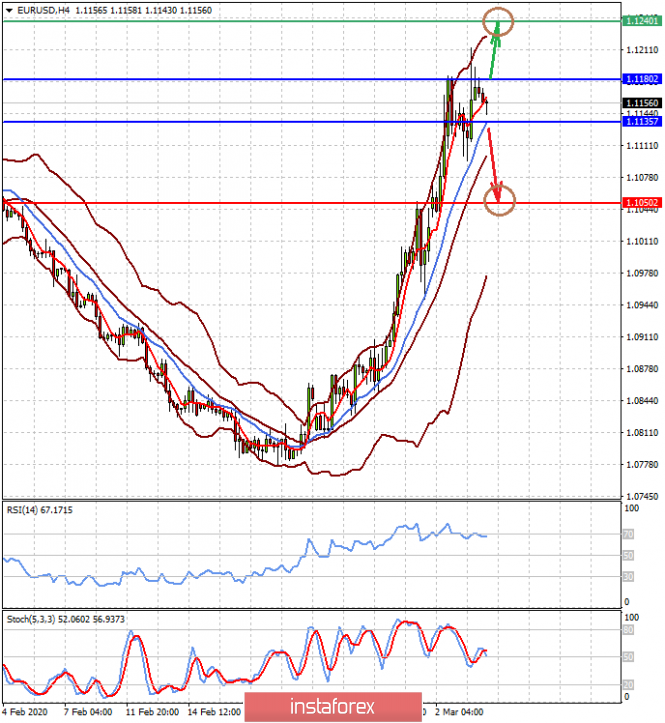This screenshot has width=665, height=723.
Task: Open the dropdown triangle next to EURUSD,H4
Action: pyautogui.click(x=9, y=10)
